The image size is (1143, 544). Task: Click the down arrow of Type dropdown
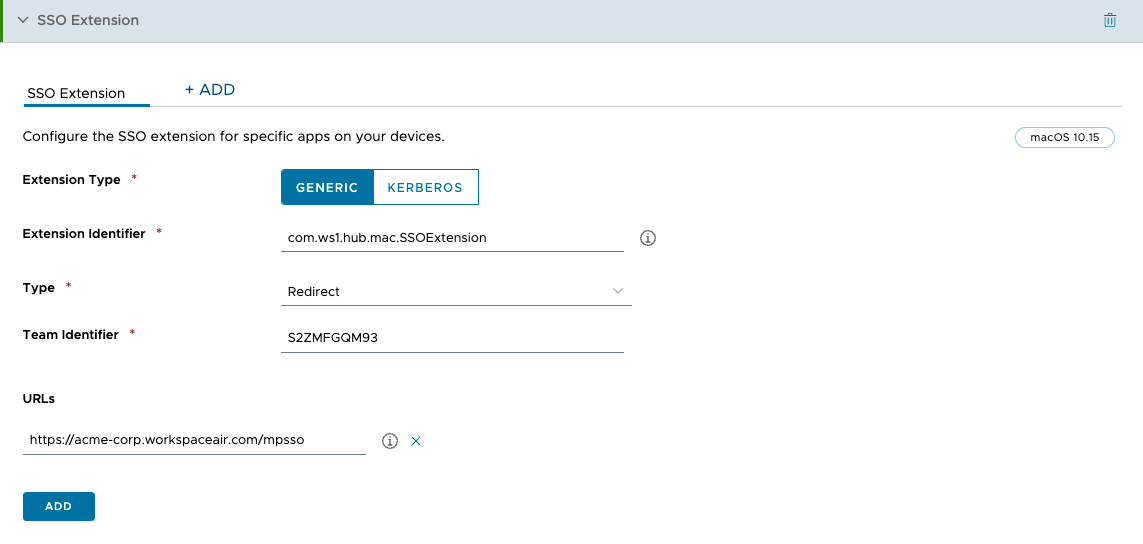618,291
